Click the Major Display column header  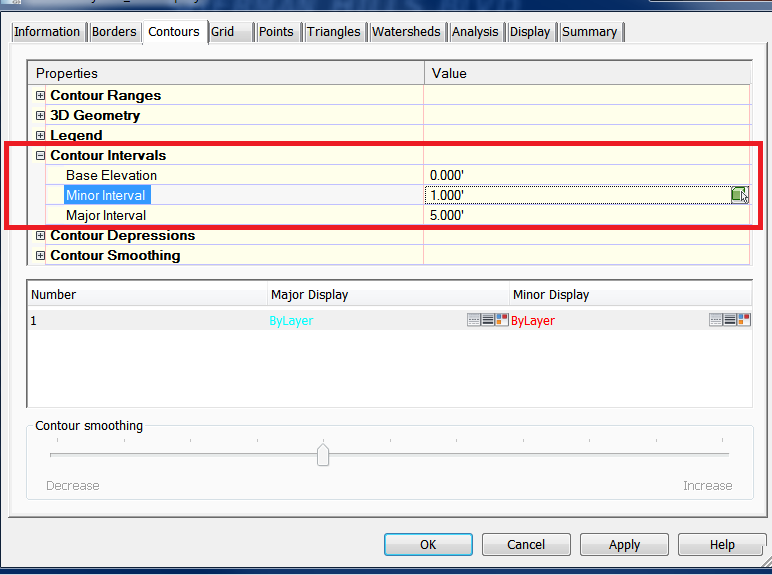click(x=388, y=294)
